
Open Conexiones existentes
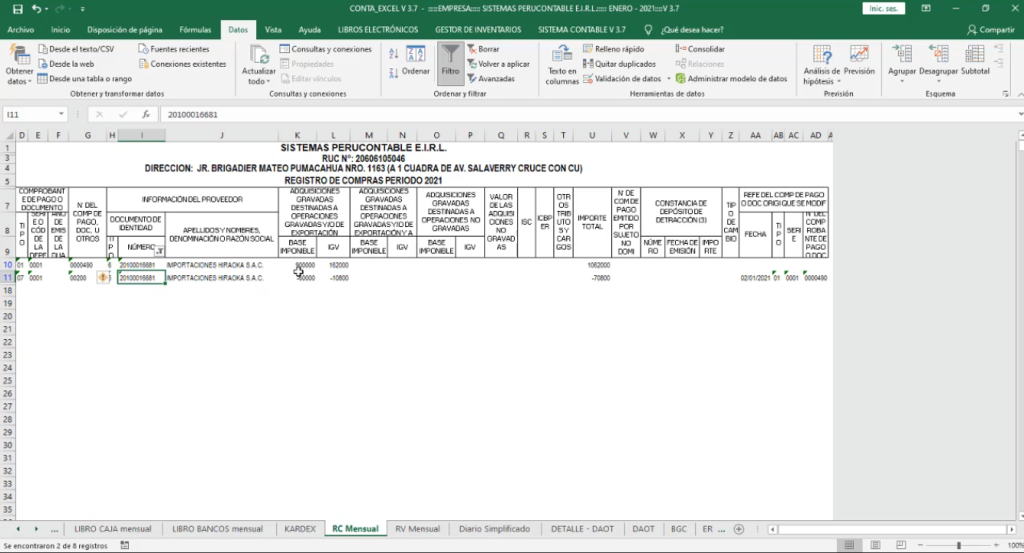(182, 64)
